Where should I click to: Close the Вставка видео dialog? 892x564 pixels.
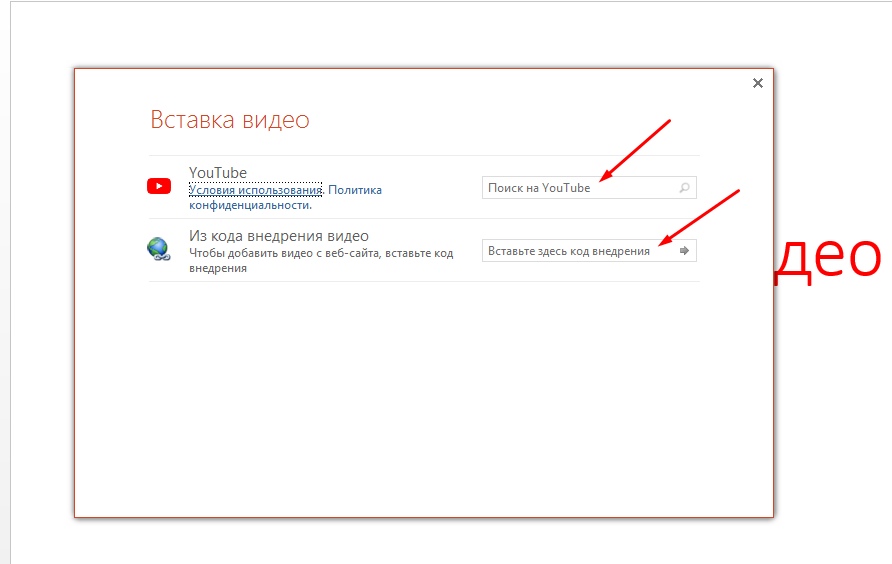758,83
